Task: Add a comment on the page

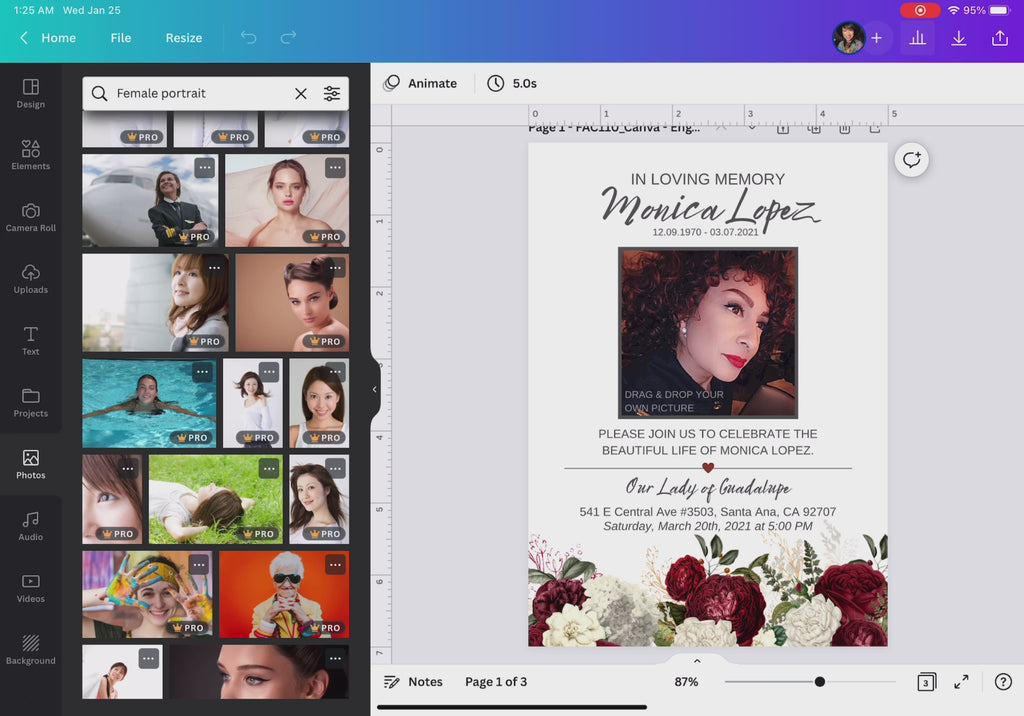Action: tap(912, 159)
